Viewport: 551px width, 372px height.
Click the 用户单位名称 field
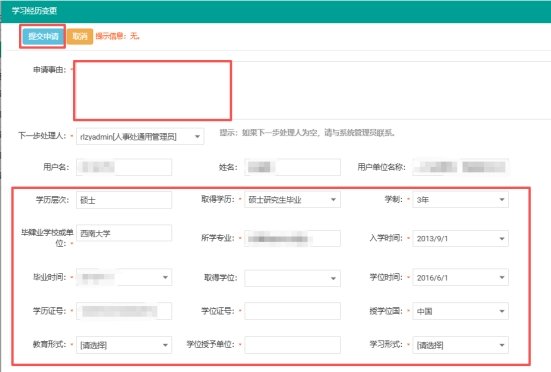pos(460,167)
